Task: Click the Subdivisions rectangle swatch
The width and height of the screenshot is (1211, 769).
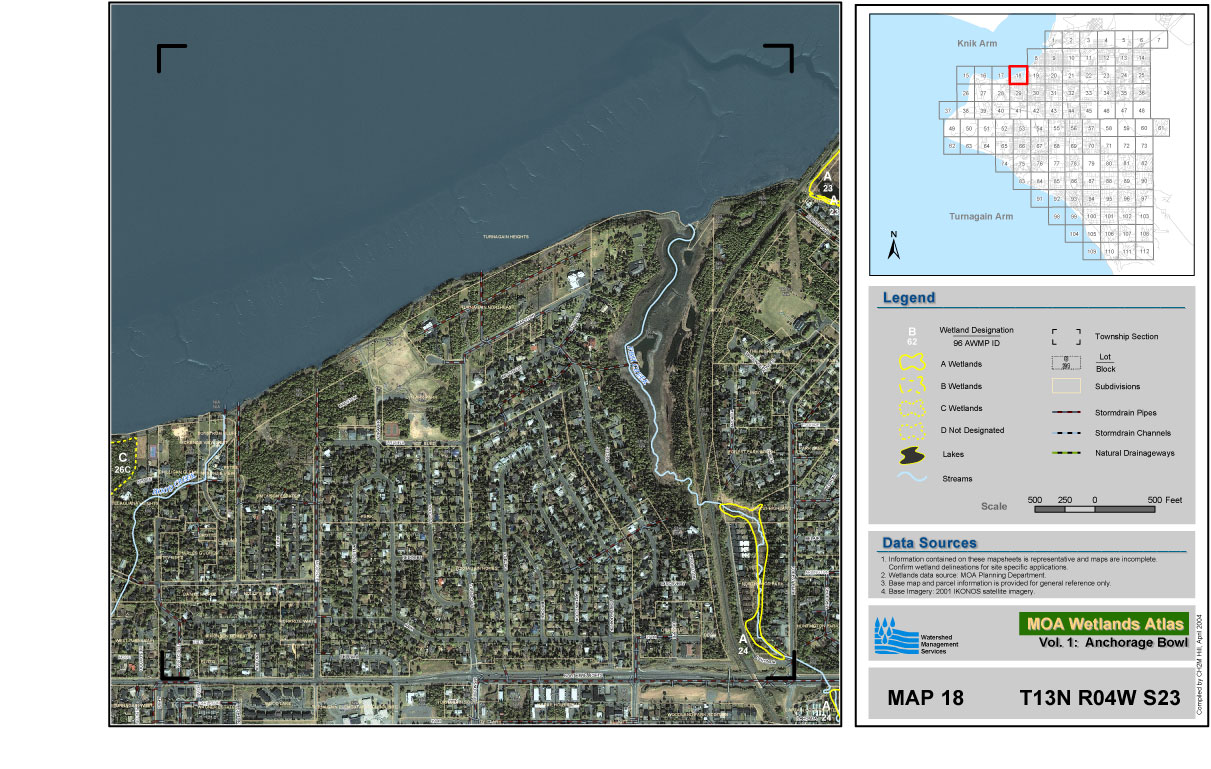Action: coord(1065,386)
